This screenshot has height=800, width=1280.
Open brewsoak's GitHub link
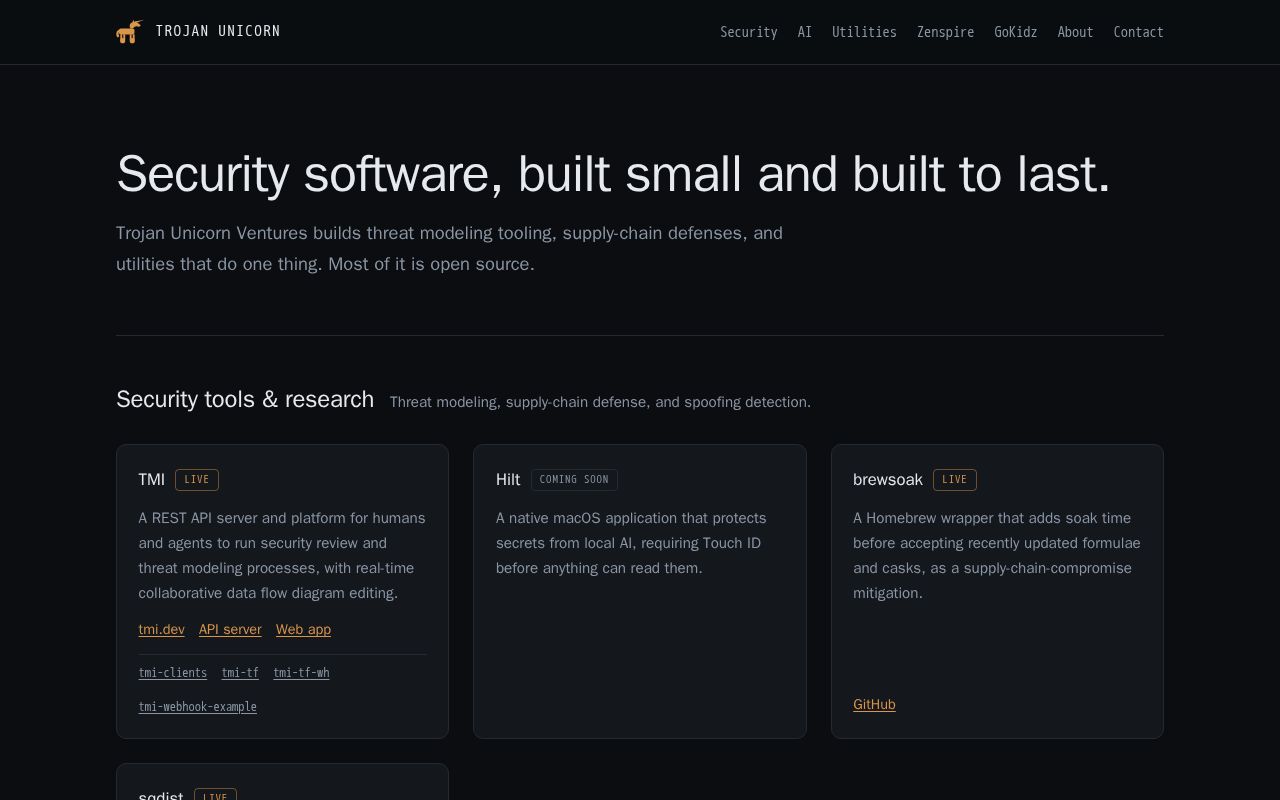pyautogui.click(x=874, y=704)
